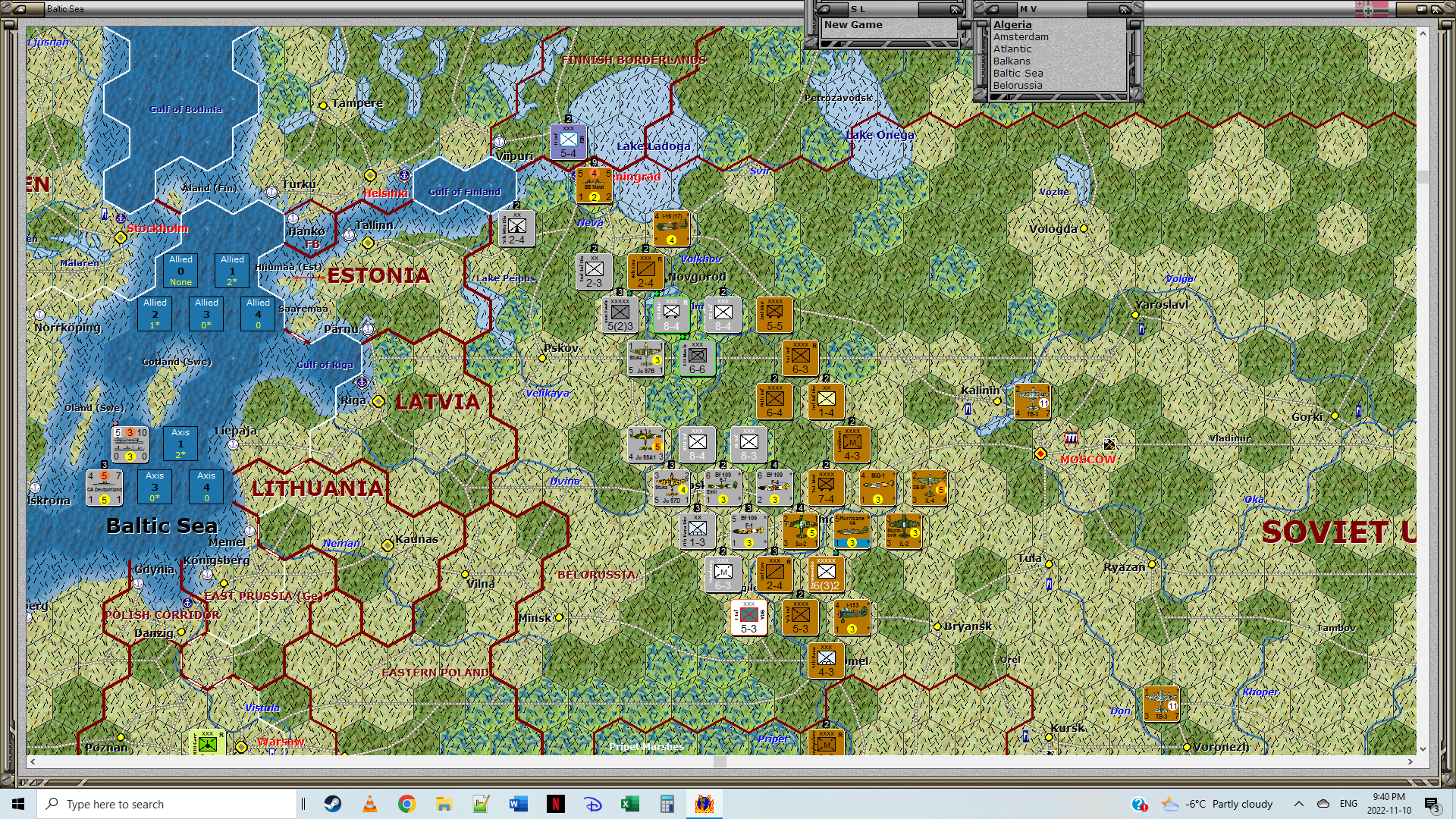Choose Belorussia in the M V list
The image size is (1456, 819).
(1017, 85)
